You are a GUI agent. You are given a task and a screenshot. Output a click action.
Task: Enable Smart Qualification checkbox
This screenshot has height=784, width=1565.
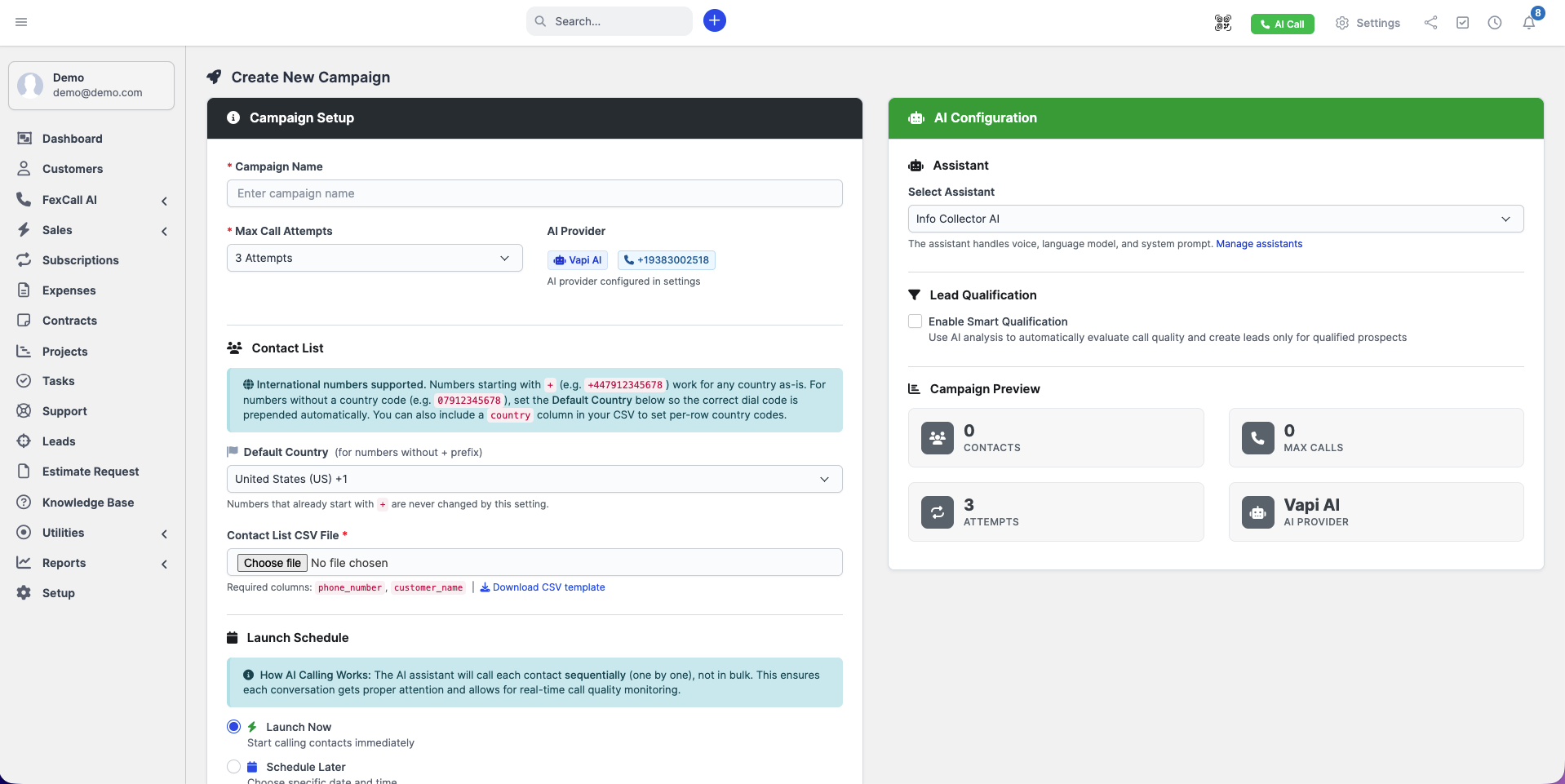click(915, 321)
